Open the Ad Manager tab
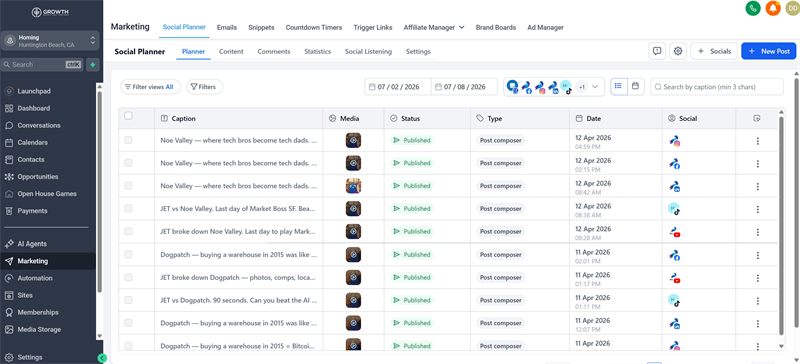This screenshot has height=364, width=800. (x=545, y=28)
